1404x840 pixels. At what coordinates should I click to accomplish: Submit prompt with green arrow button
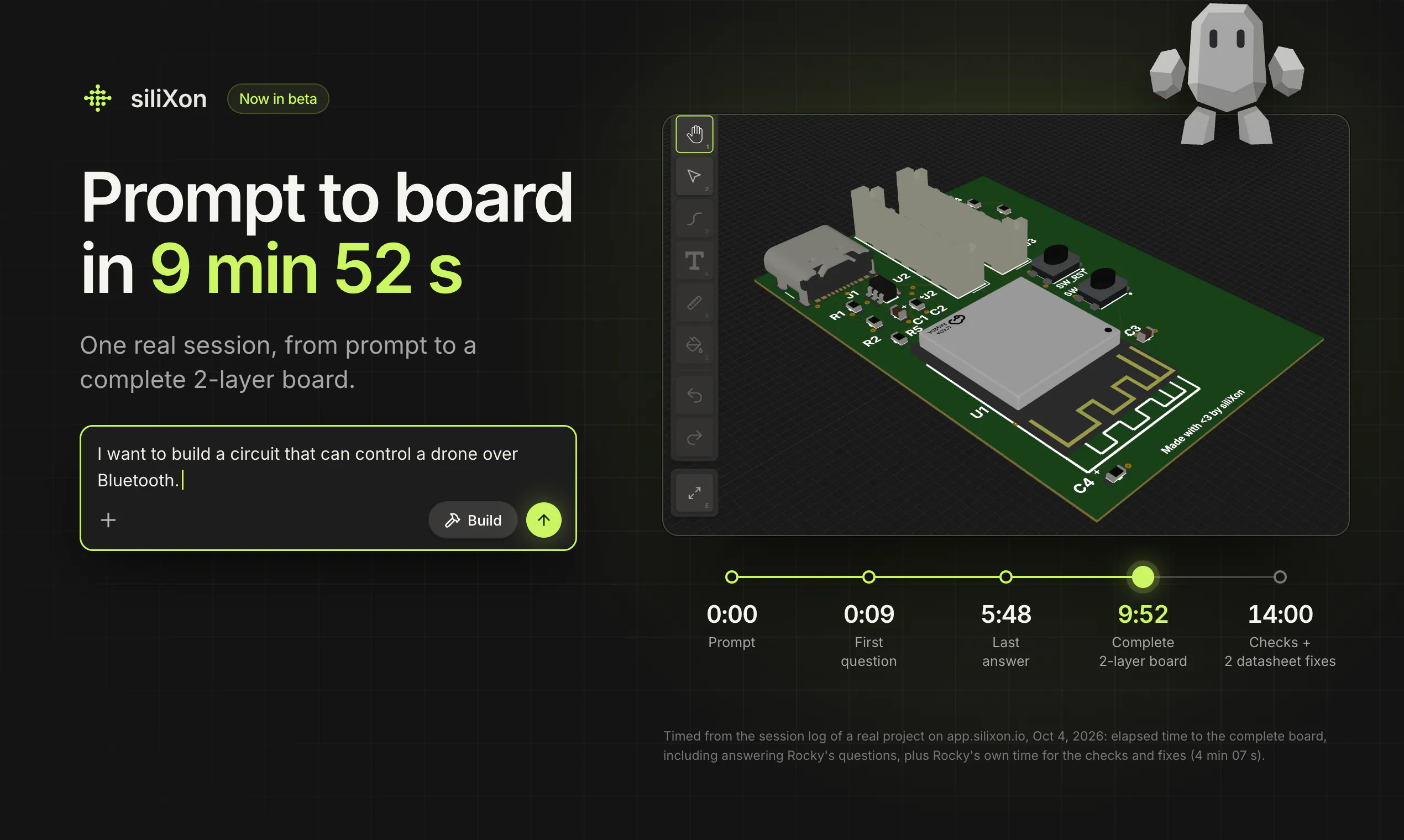[543, 519]
